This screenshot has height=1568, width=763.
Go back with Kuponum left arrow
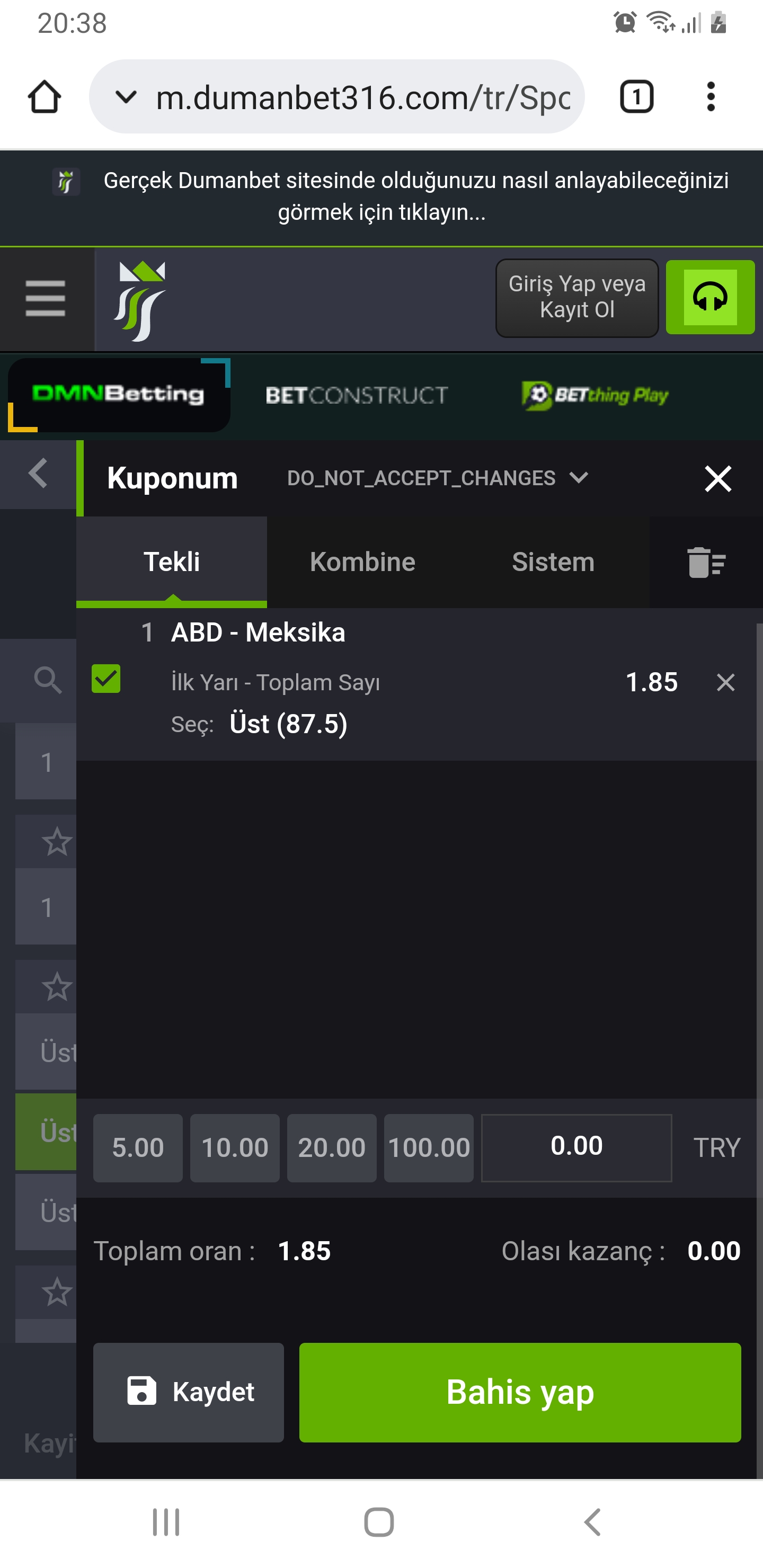(38, 474)
